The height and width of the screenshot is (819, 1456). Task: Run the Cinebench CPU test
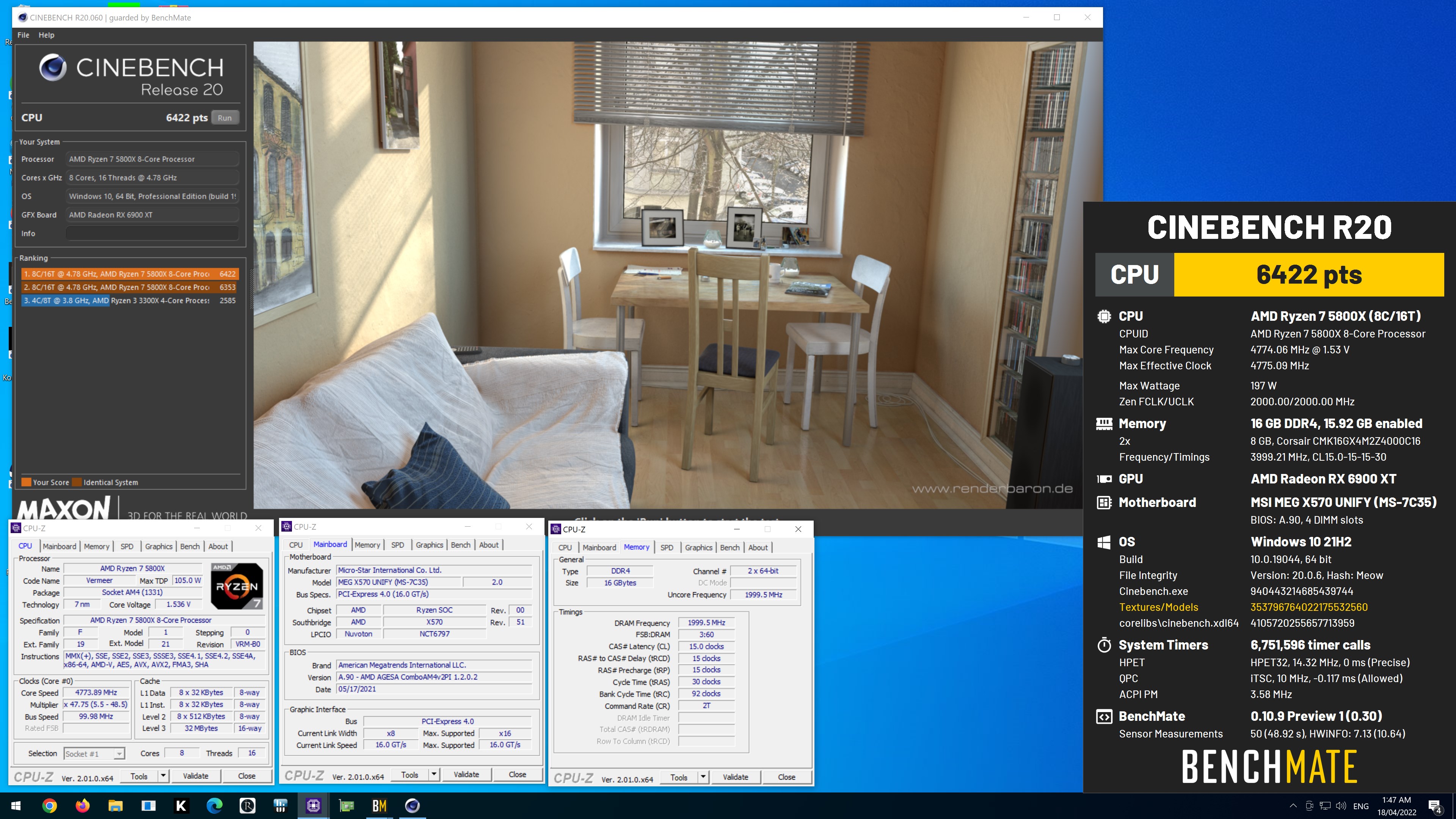(224, 118)
